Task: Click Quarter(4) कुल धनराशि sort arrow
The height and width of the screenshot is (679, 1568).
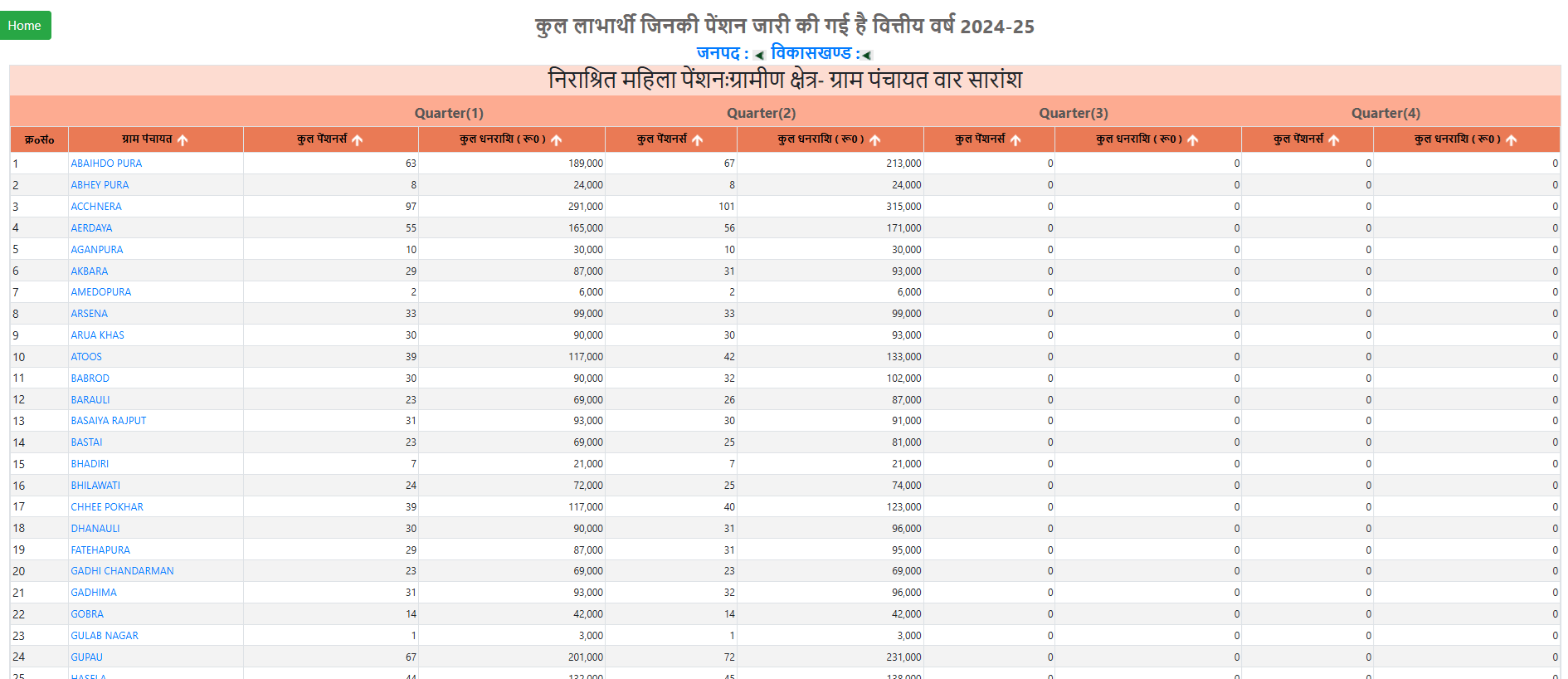Action: (1512, 140)
